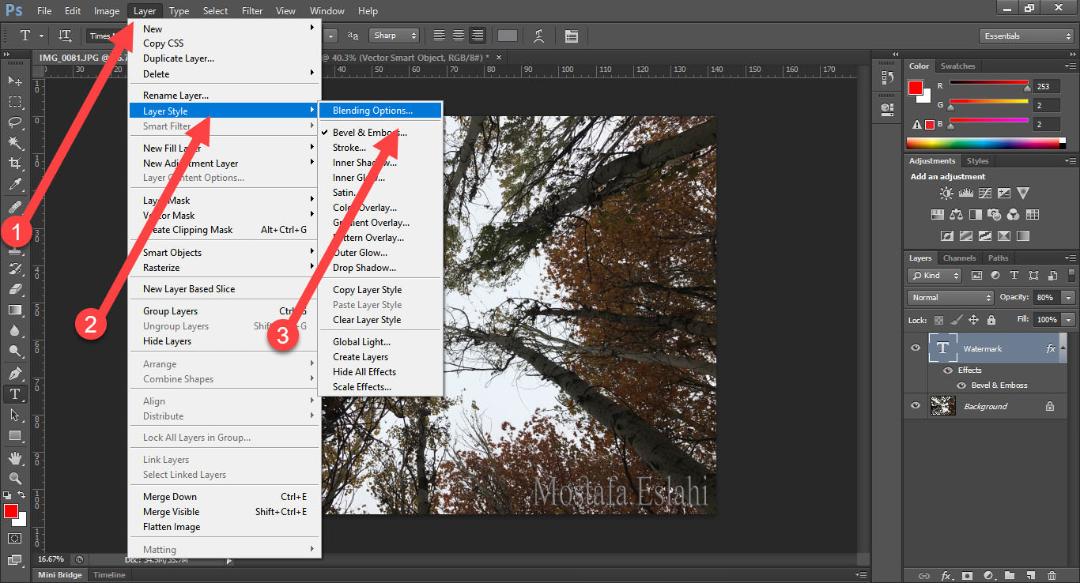Open the Essentials workspace dropdown
Viewport: 1080px width, 583px height.
pos(1026,36)
